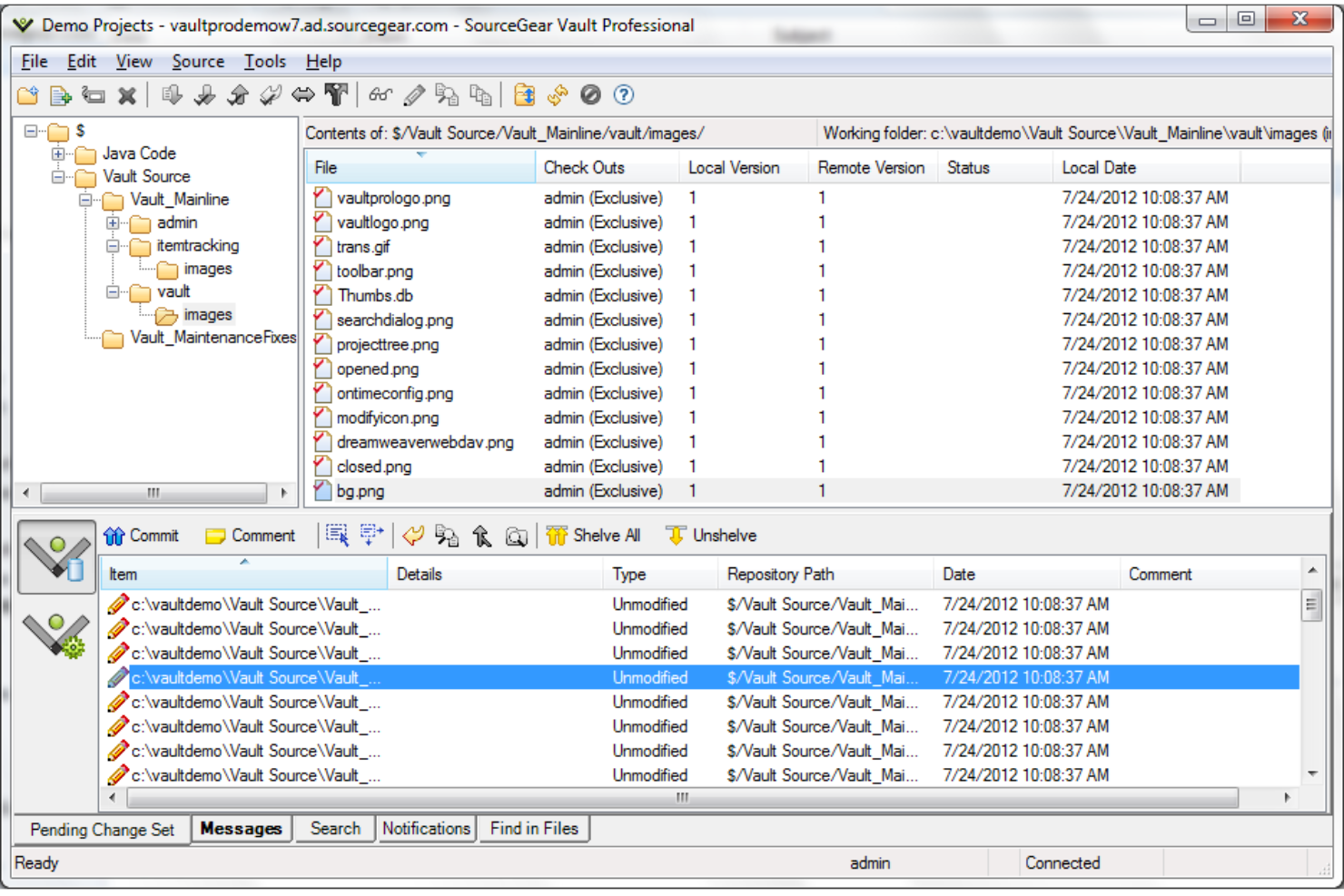Expand the Java Code tree node

[x=57, y=153]
